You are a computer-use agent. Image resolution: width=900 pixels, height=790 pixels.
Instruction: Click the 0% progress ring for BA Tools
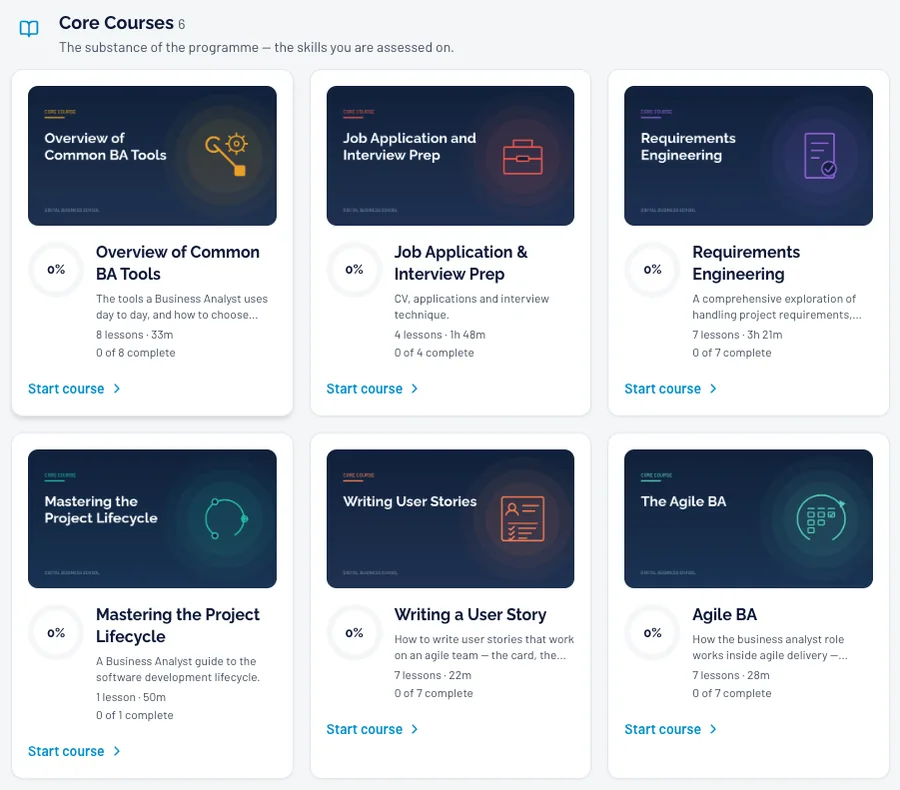click(56, 269)
